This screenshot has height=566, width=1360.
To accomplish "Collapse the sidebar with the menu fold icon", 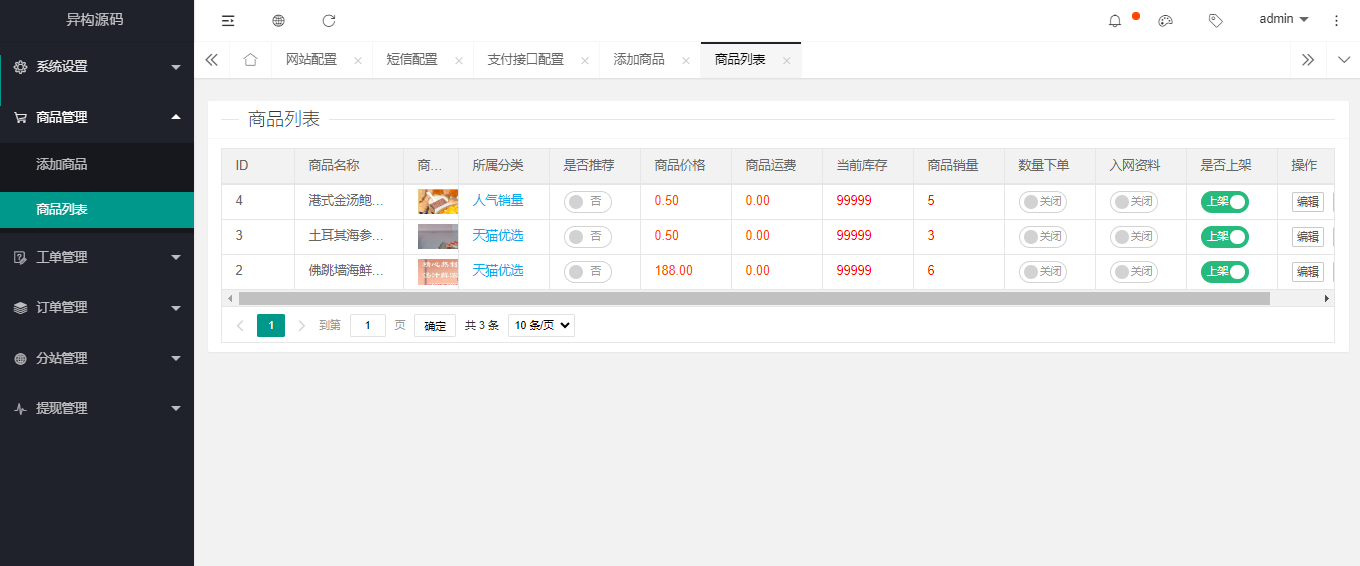I will (x=228, y=20).
